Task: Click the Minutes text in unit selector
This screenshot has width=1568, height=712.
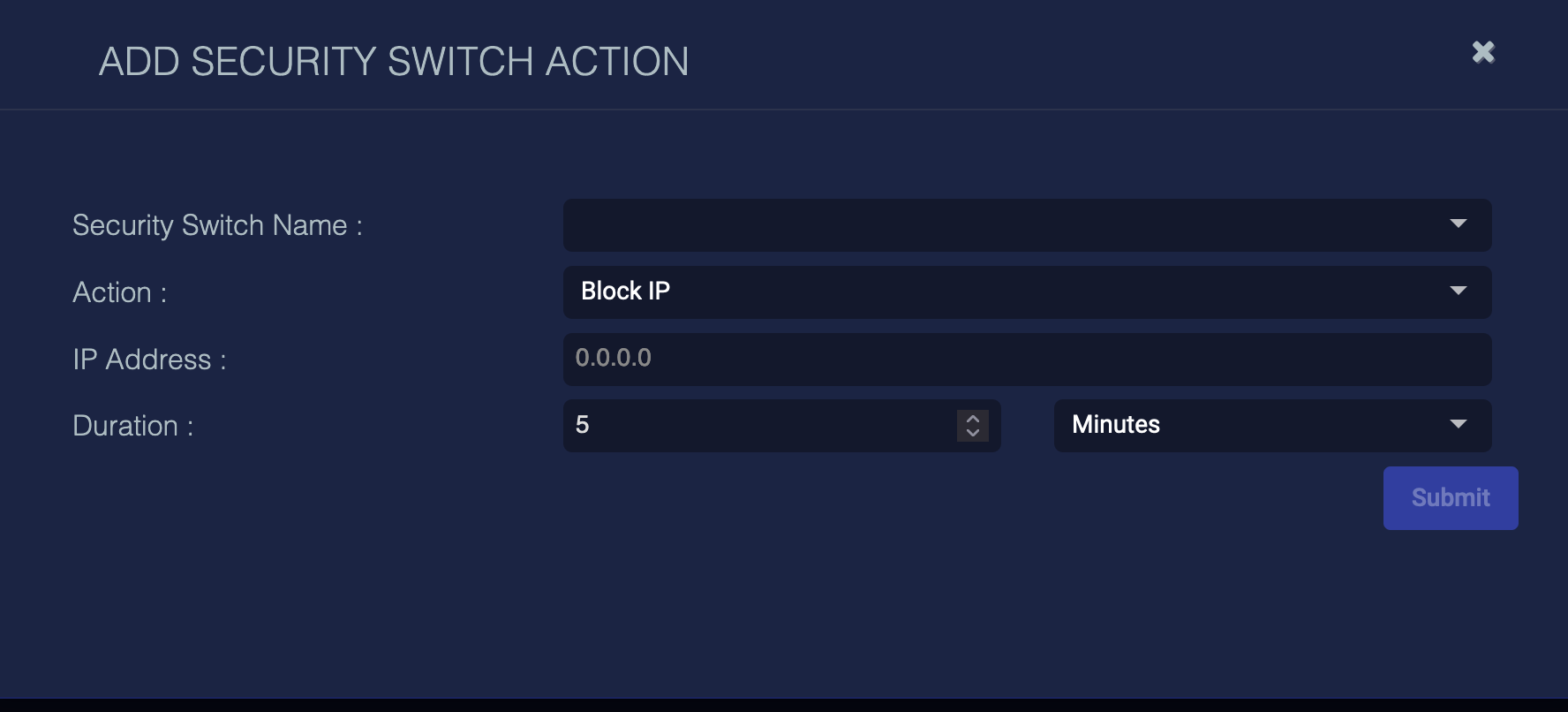Action: click(1116, 425)
